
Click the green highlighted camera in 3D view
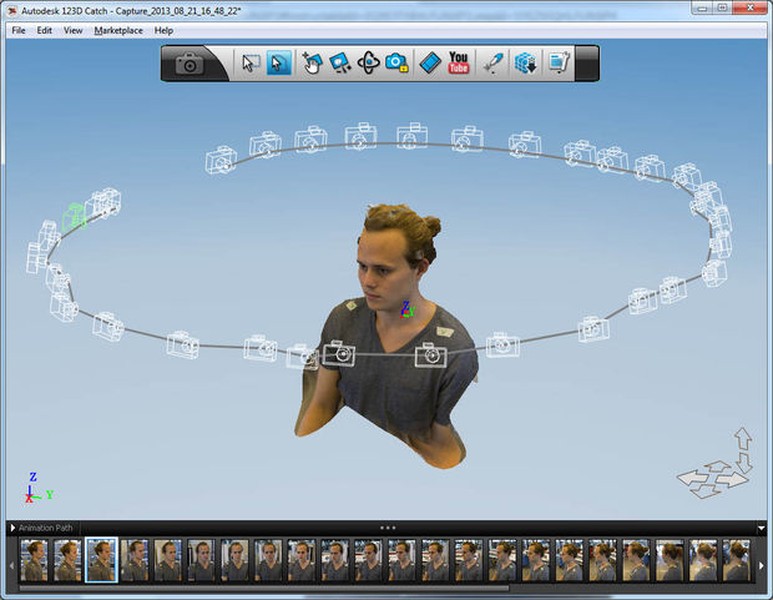pos(75,217)
